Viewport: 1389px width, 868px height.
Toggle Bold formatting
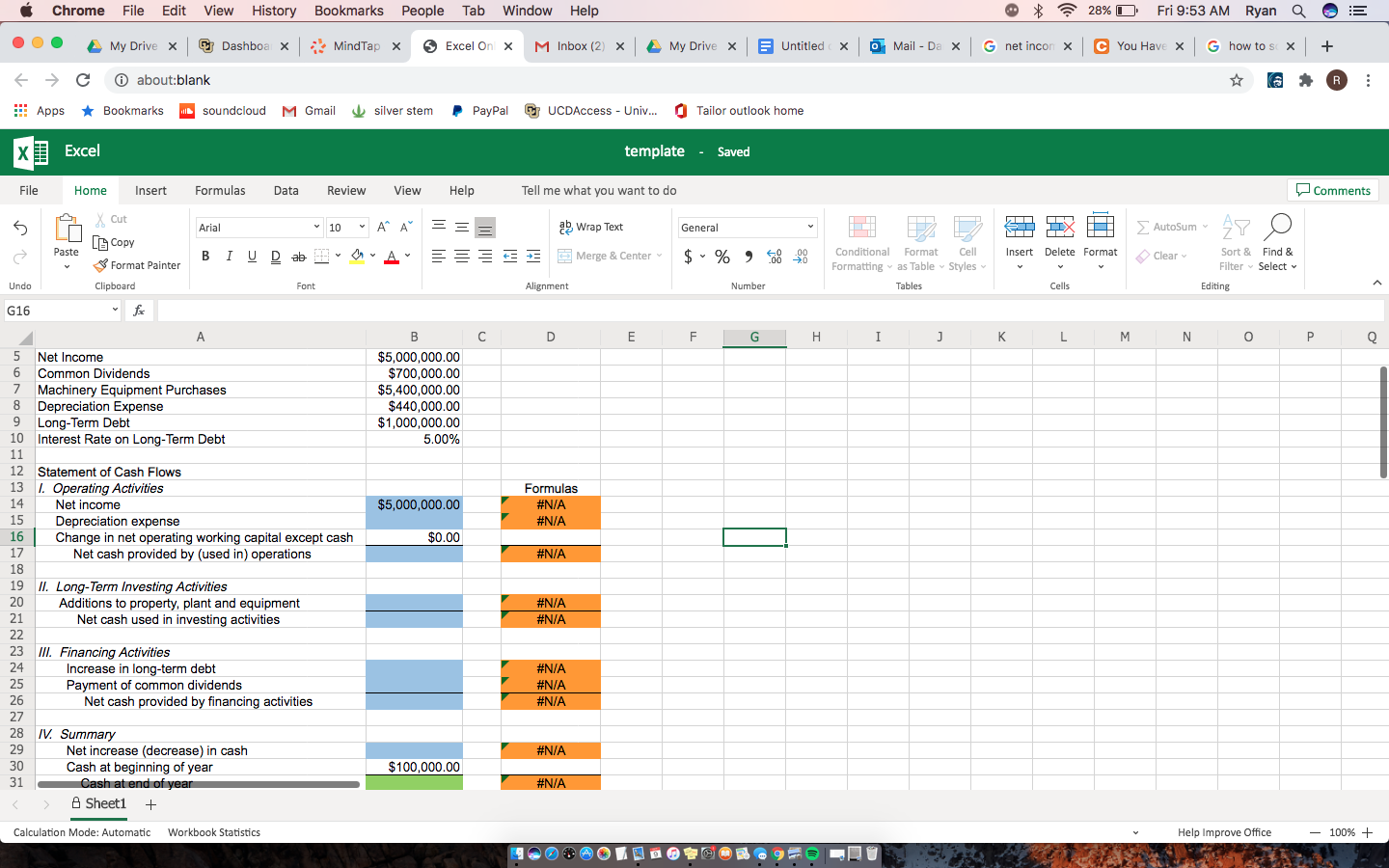click(205, 257)
